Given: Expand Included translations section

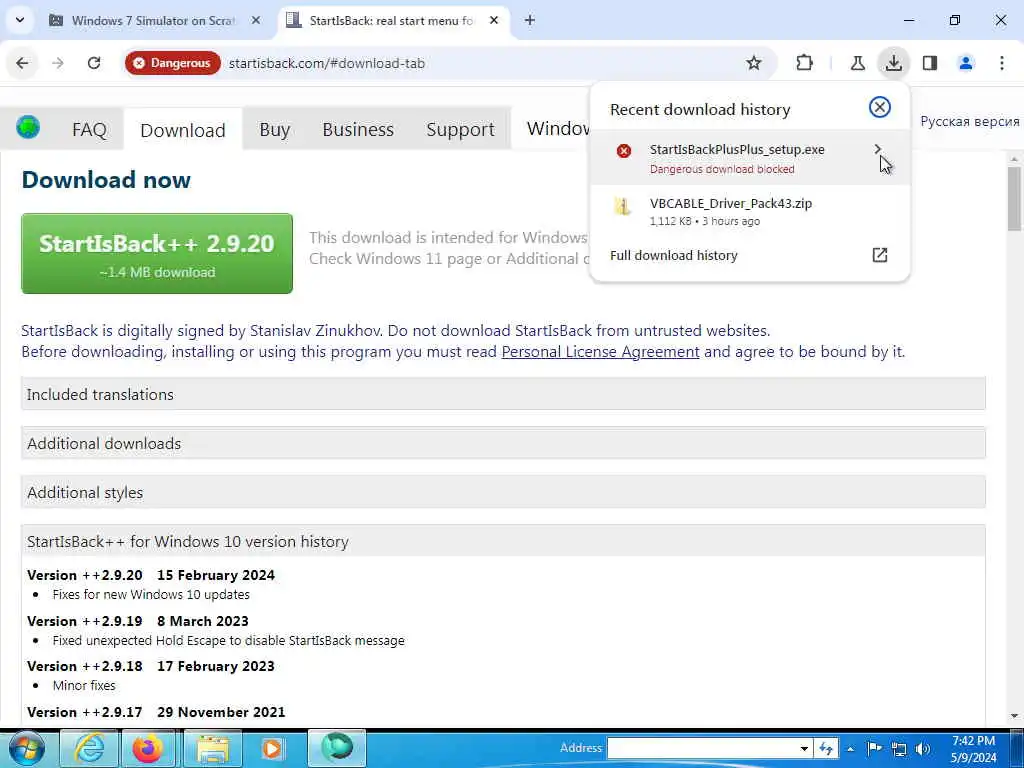Looking at the screenshot, I should point(503,394).
